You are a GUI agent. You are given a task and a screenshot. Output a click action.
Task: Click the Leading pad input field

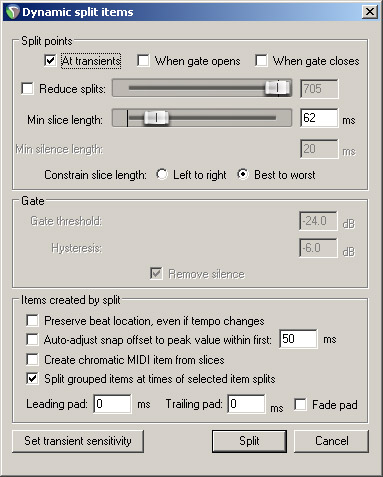coord(112,404)
